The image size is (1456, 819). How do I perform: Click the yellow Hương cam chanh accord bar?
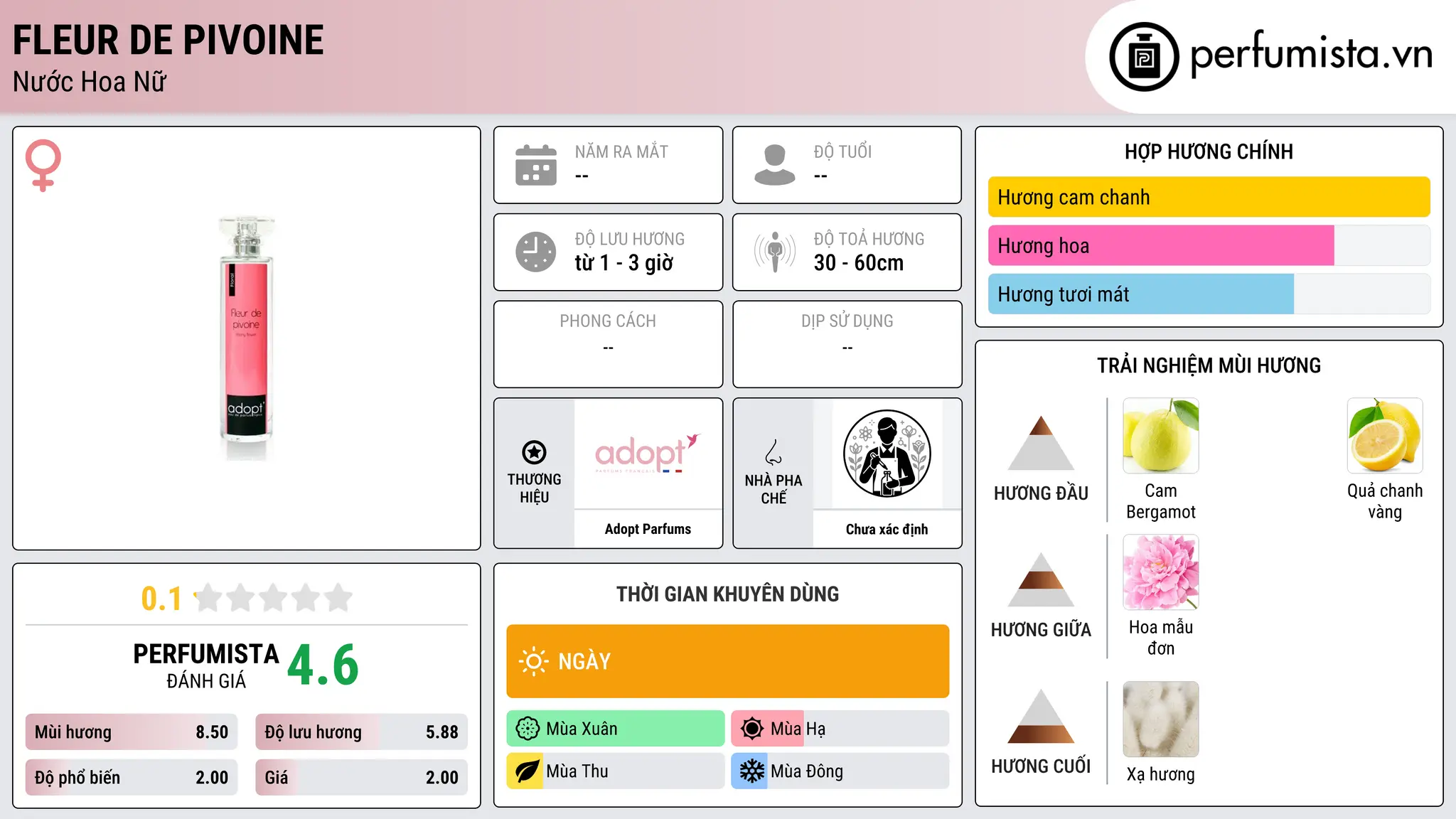point(1209,197)
